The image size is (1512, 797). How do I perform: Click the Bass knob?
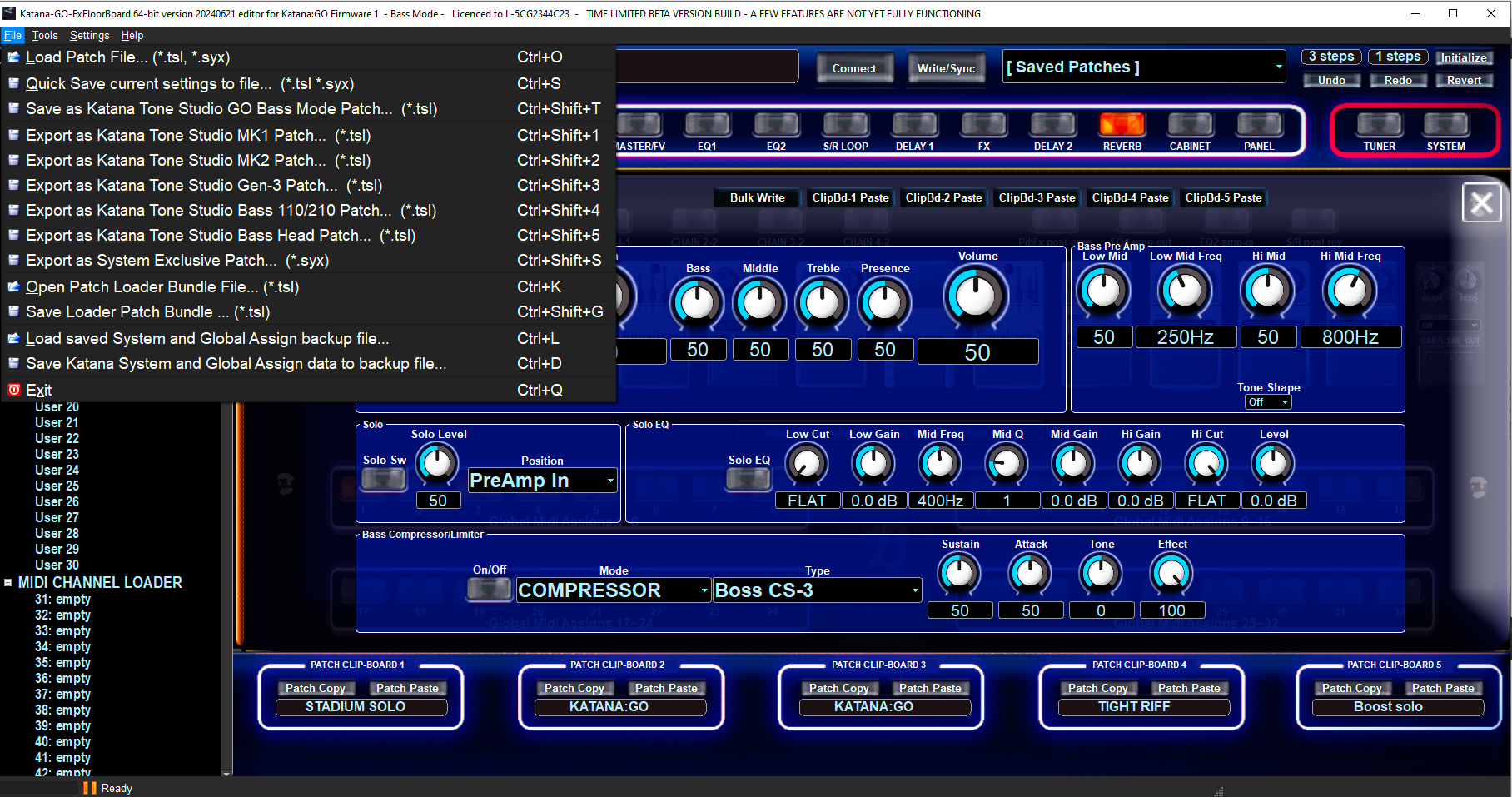click(698, 302)
